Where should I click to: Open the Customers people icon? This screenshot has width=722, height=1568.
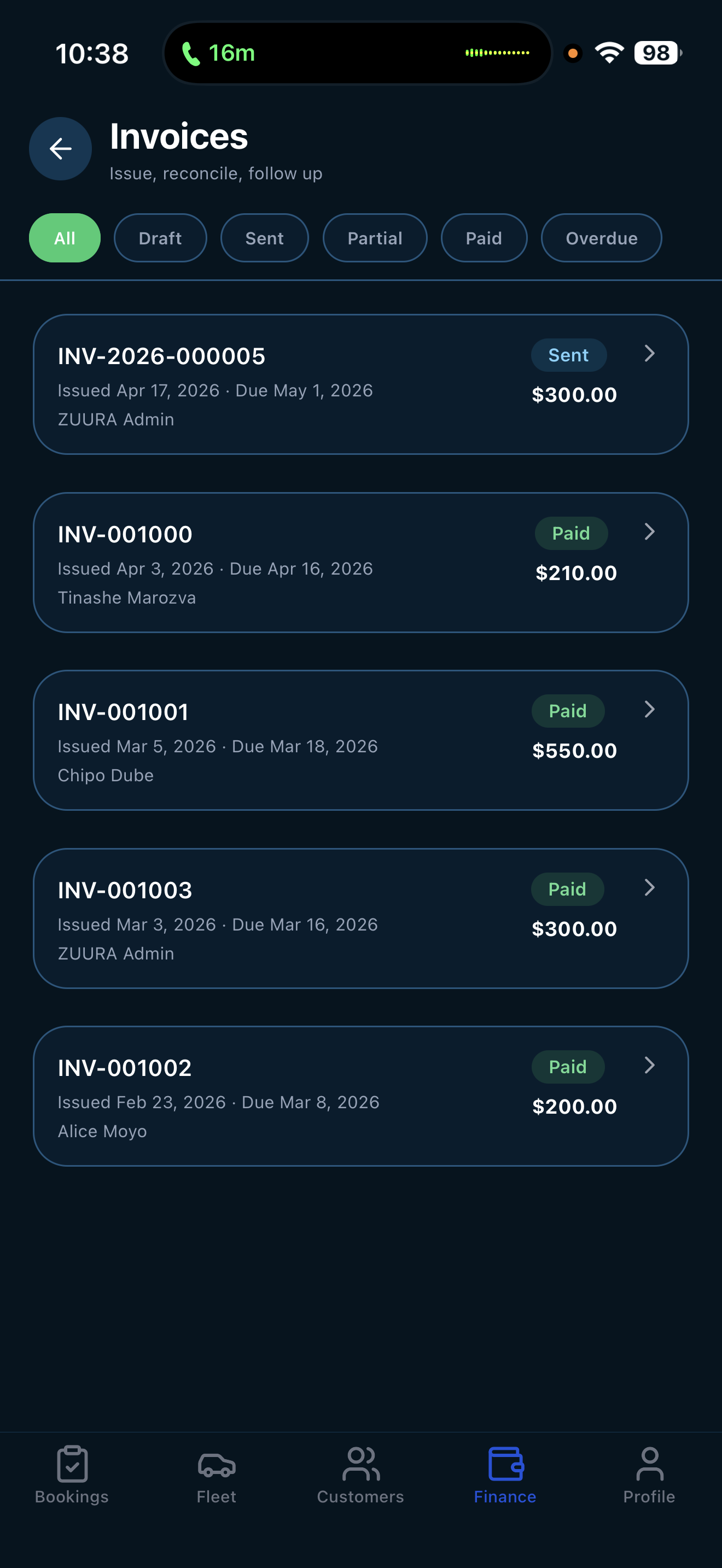pyautogui.click(x=360, y=1464)
